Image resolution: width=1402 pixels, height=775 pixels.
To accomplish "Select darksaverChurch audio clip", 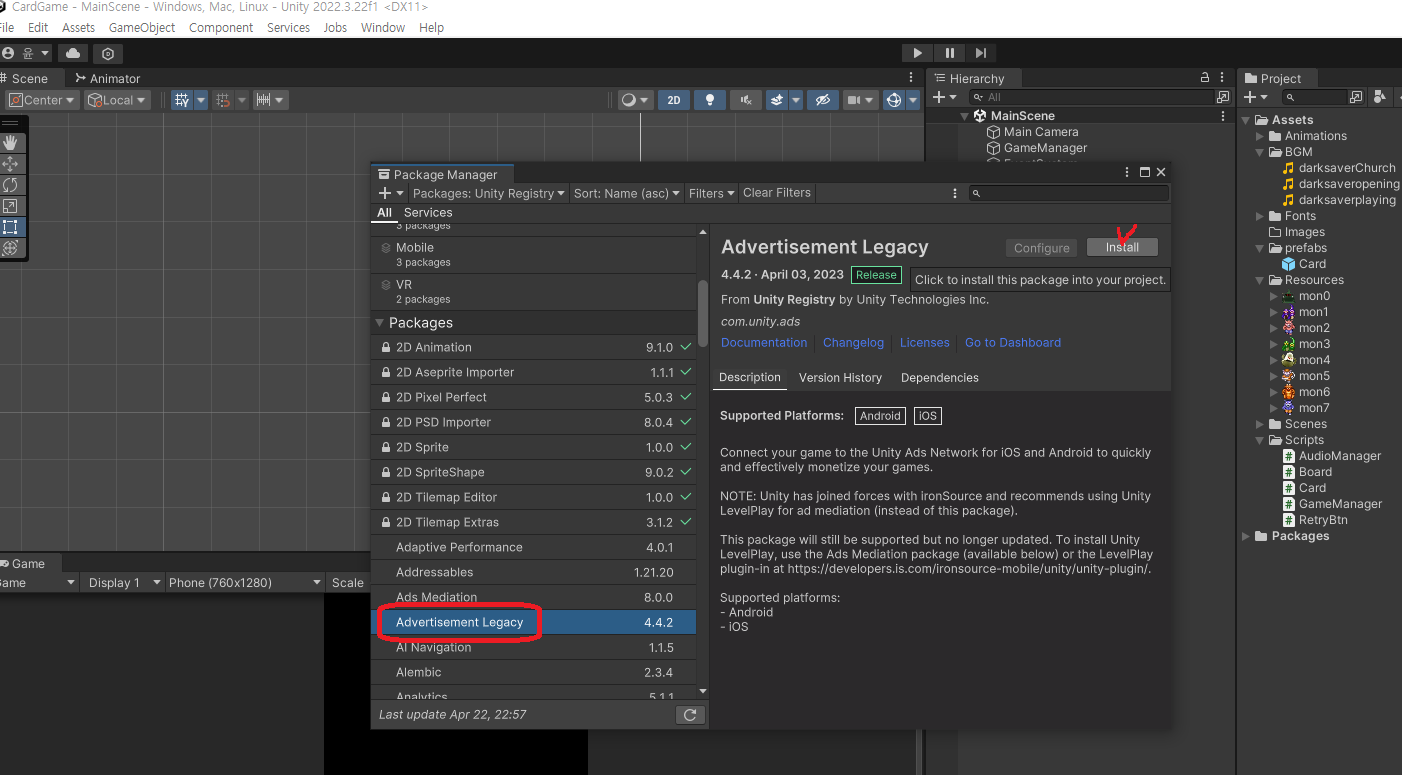I will (1347, 168).
